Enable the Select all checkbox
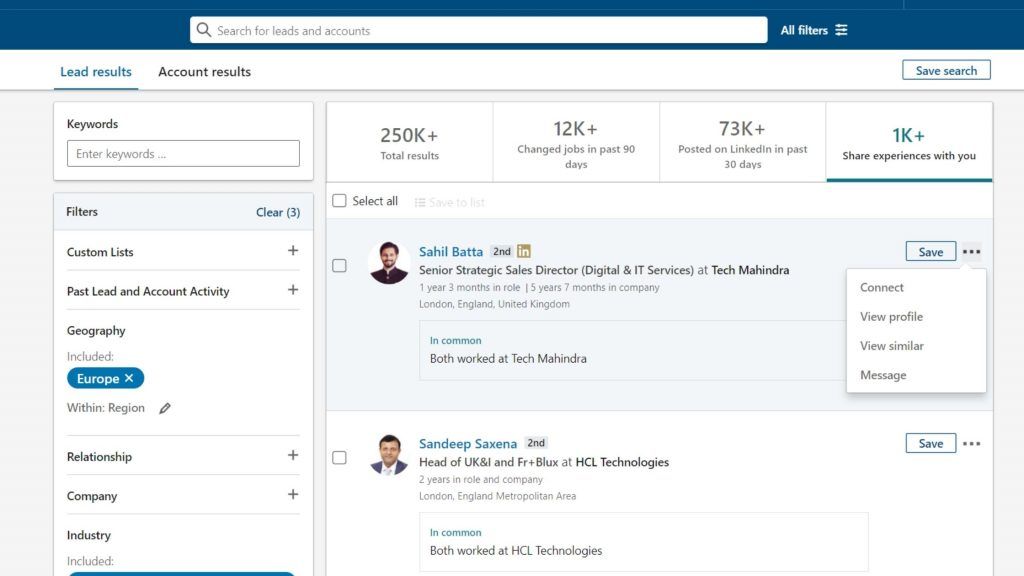1024x576 pixels. pos(340,200)
